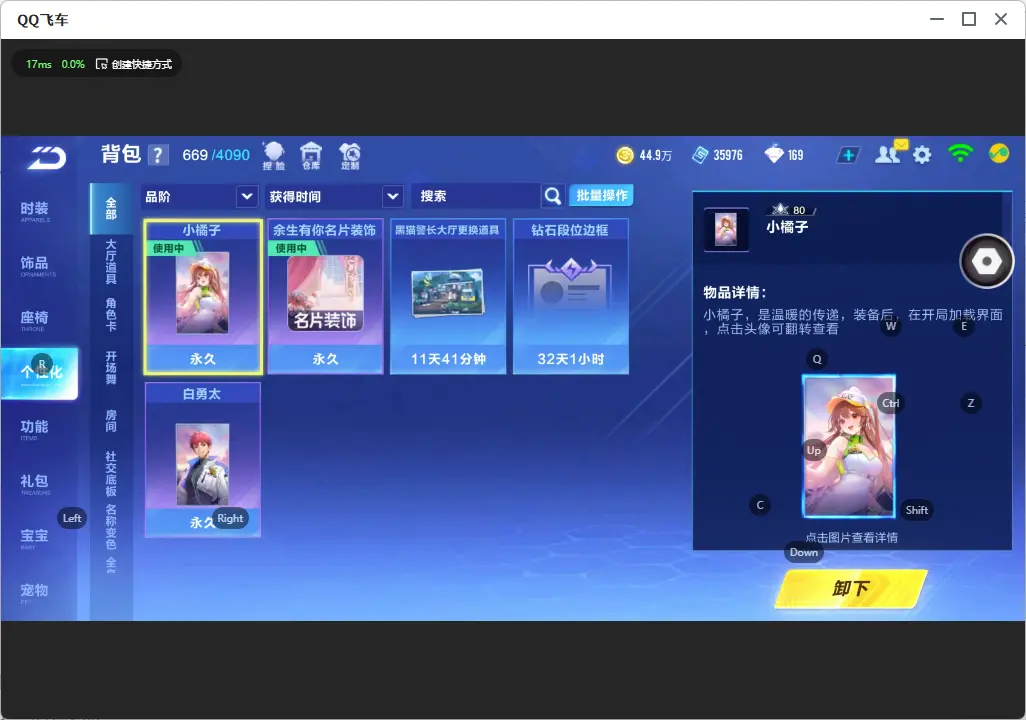Screen dimensions: 1026x720
Task: Select the 白勇太 item card
Action: (x=203, y=460)
